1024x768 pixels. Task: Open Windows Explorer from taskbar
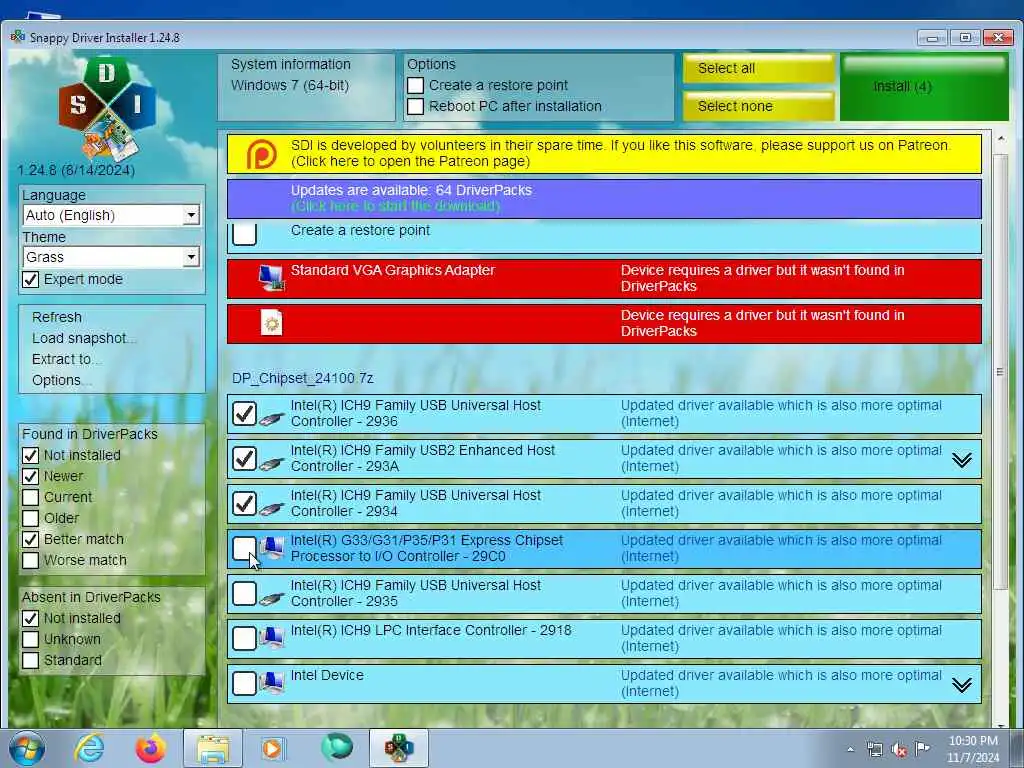pos(213,748)
